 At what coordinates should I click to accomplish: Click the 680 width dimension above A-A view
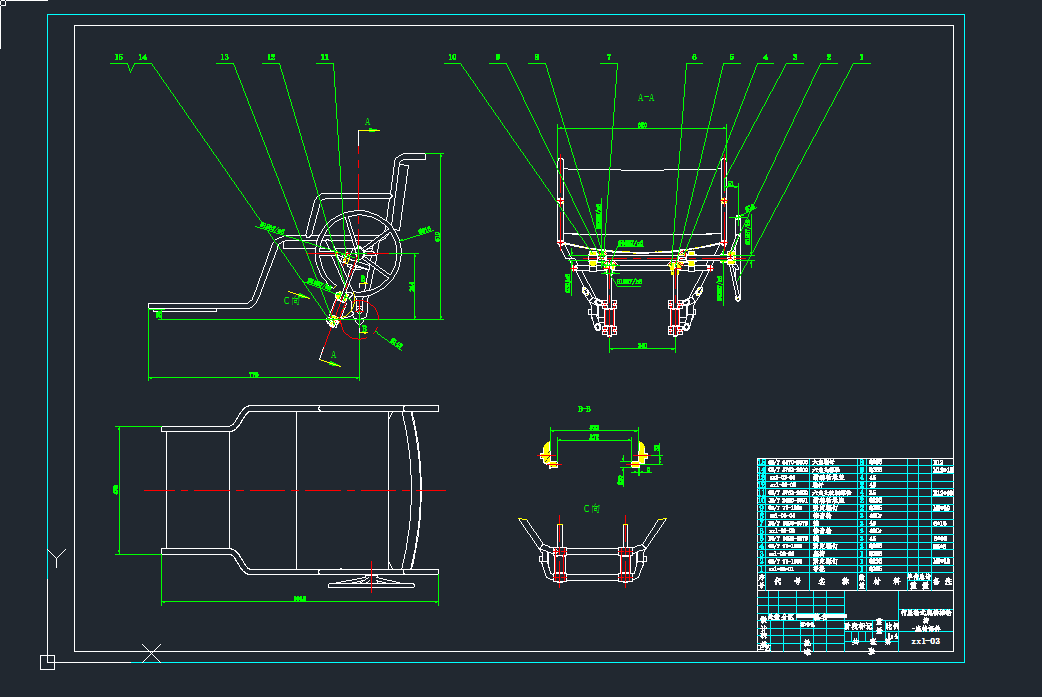point(642,125)
